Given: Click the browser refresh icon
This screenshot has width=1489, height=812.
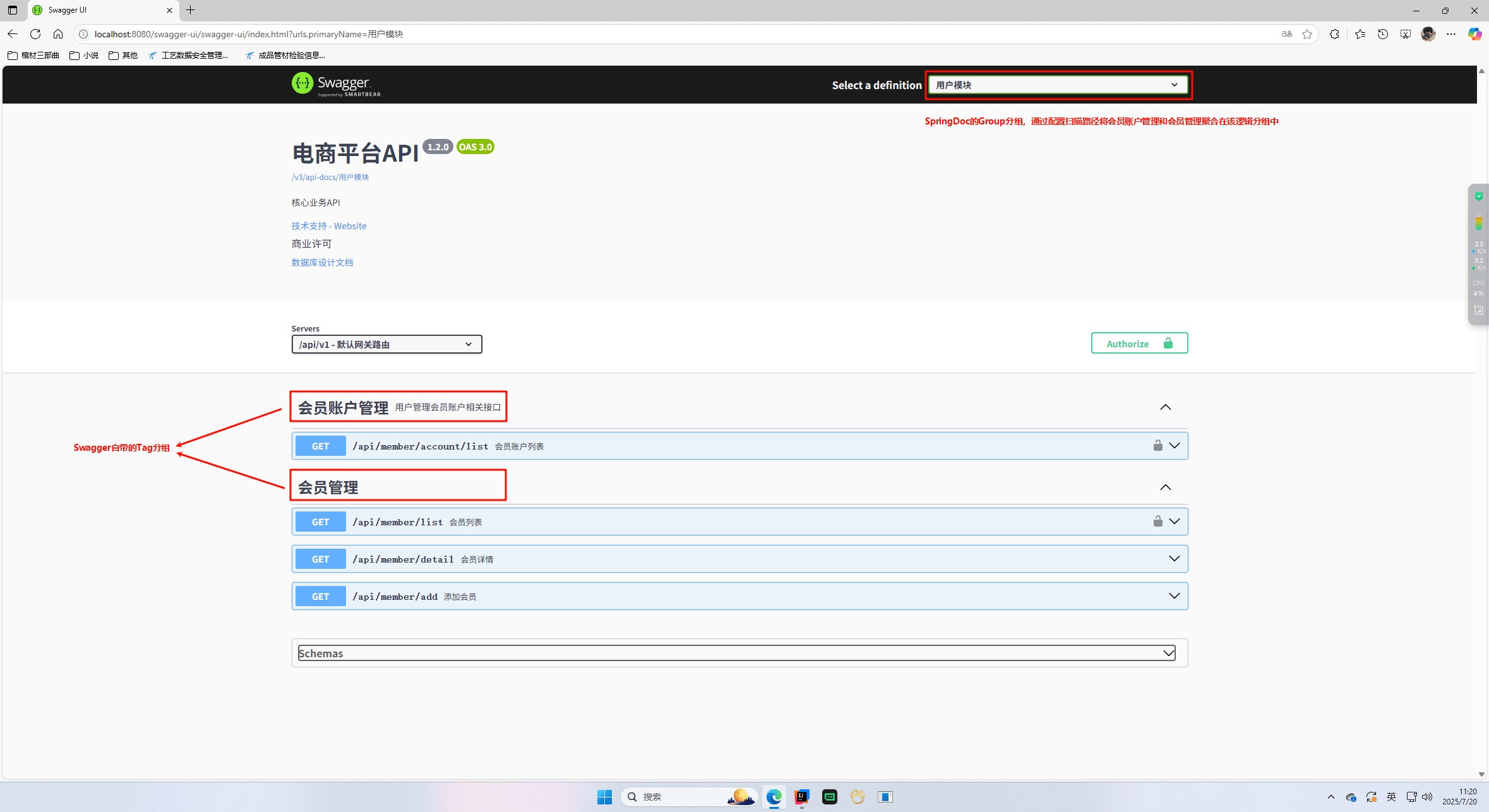Looking at the screenshot, I should [35, 34].
